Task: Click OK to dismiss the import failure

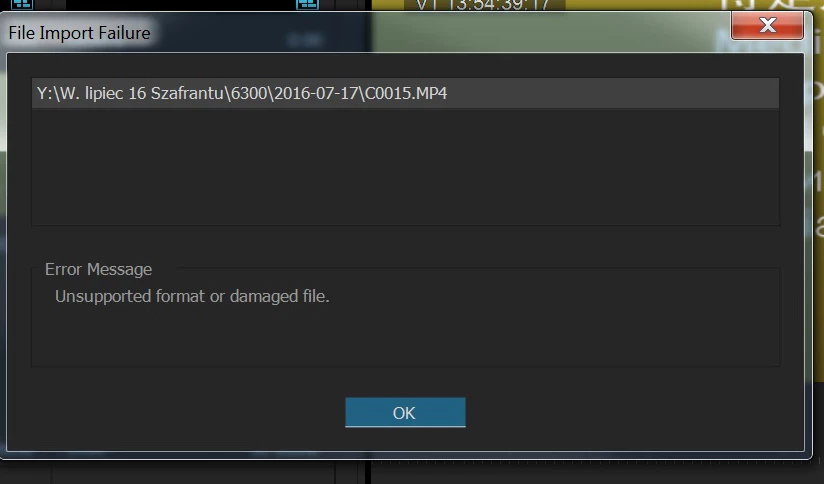Action: (x=405, y=413)
